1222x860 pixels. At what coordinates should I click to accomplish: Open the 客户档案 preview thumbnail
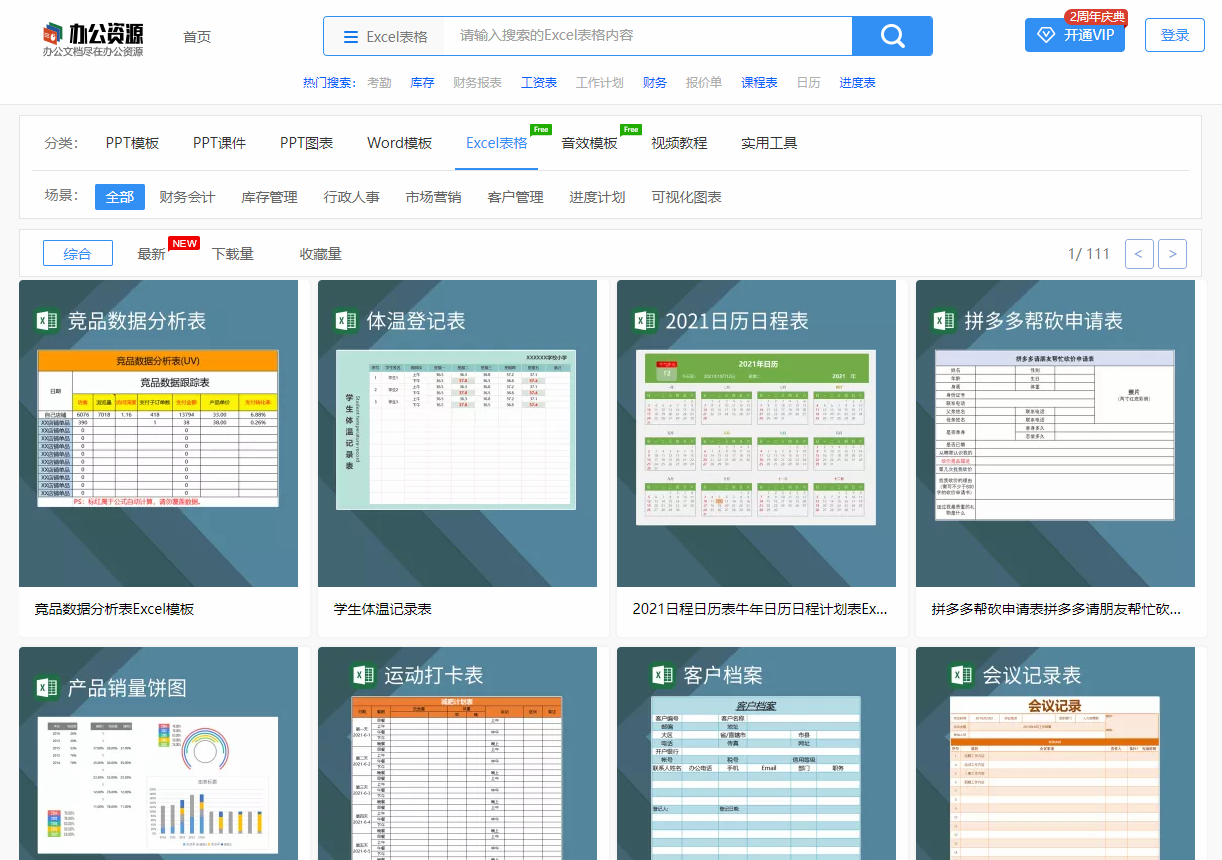[x=755, y=778]
